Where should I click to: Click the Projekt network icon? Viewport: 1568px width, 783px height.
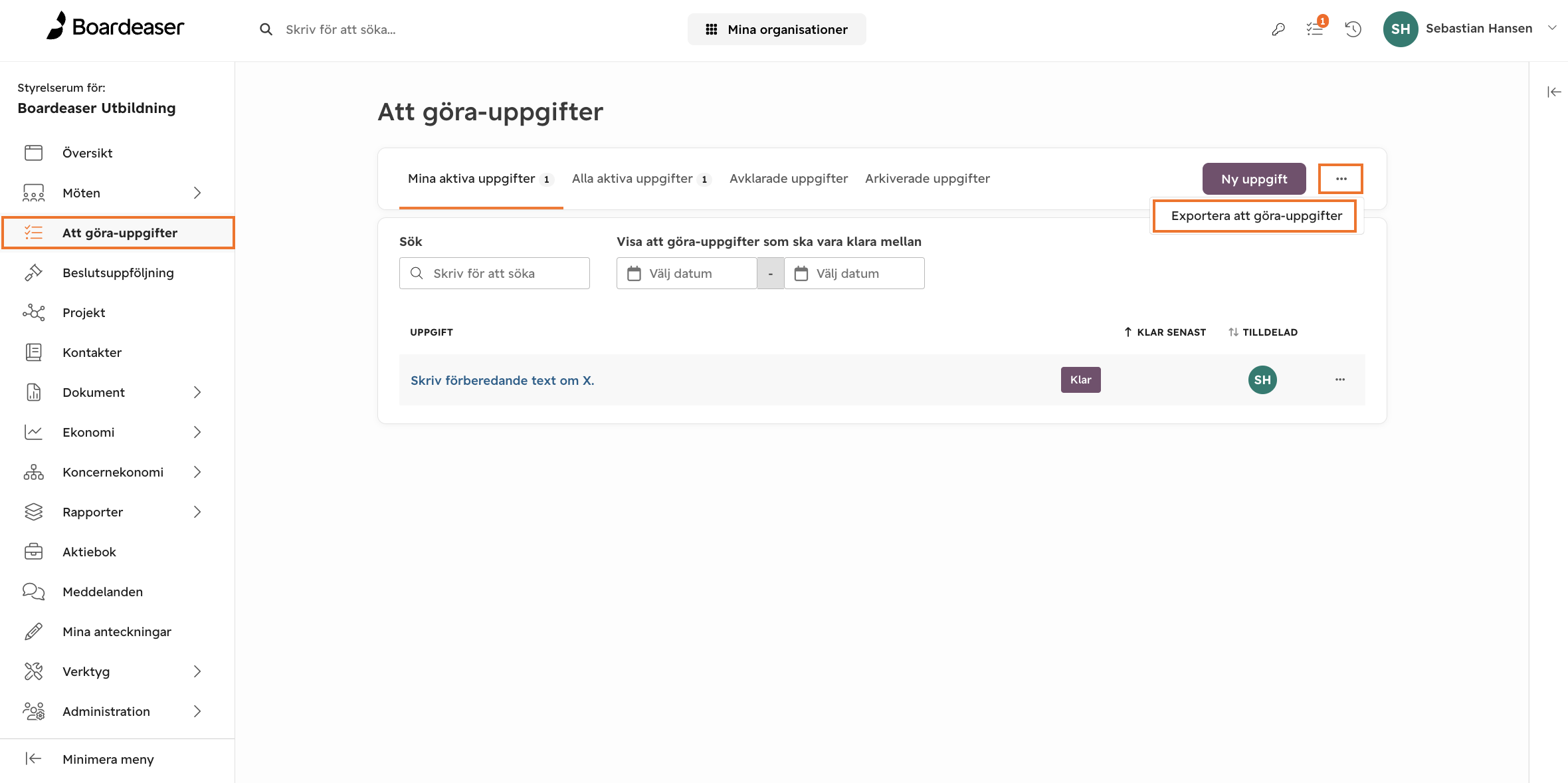pos(33,312)
